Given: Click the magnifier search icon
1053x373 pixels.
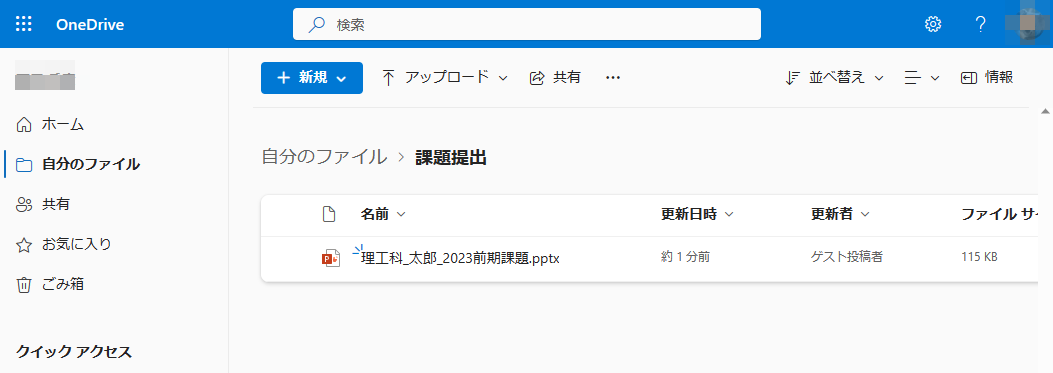Looking at the screenshot, I should pyautogui.click(x=316, y=25).
